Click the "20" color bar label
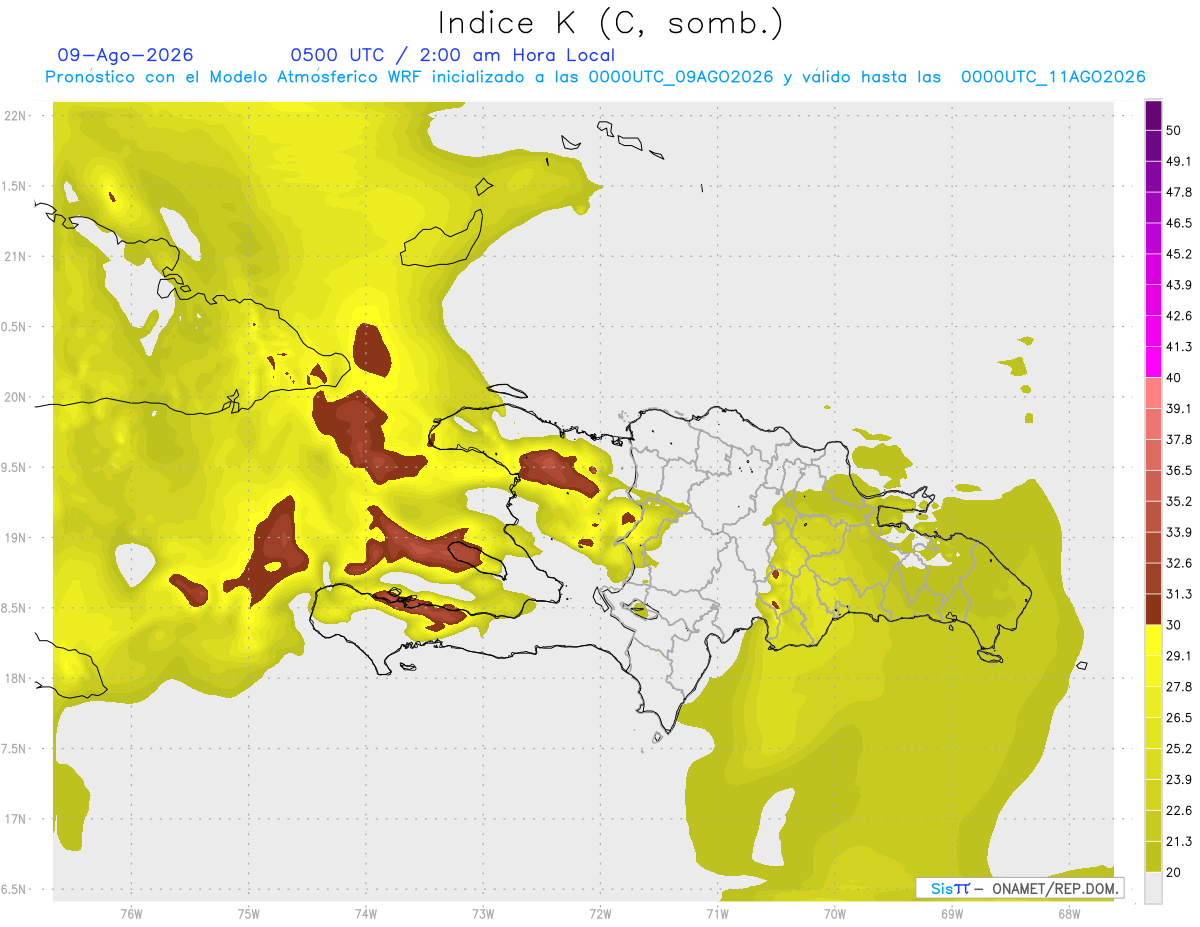The height and width of the screenshot is (927, 1200). tap(1173, 871)
